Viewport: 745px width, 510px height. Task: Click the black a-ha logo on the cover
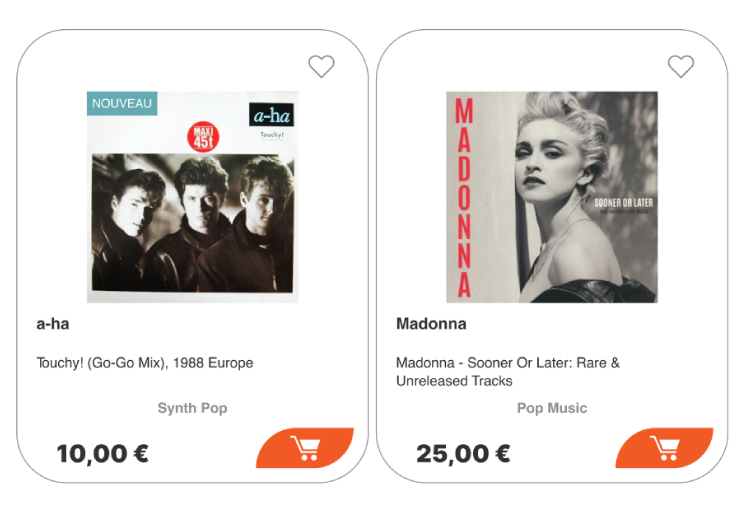point(271,115)
